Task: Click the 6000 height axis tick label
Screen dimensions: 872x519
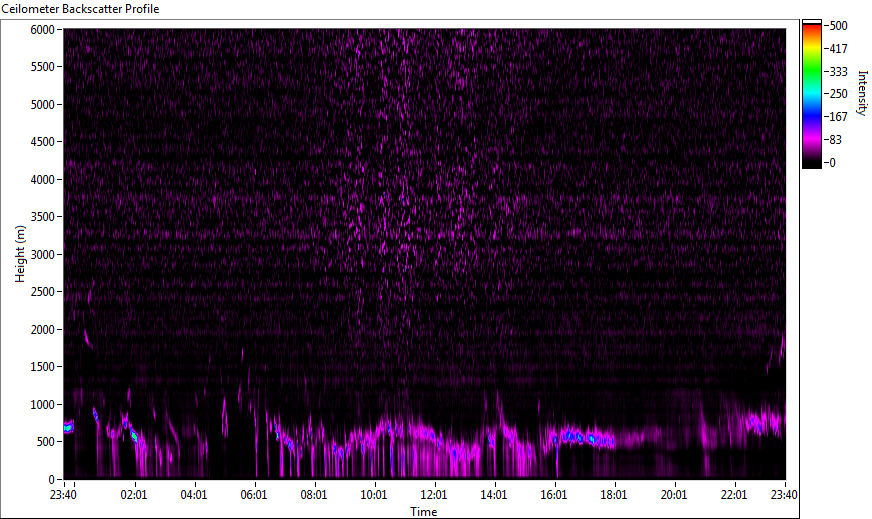Action: [x=42, y=29]
